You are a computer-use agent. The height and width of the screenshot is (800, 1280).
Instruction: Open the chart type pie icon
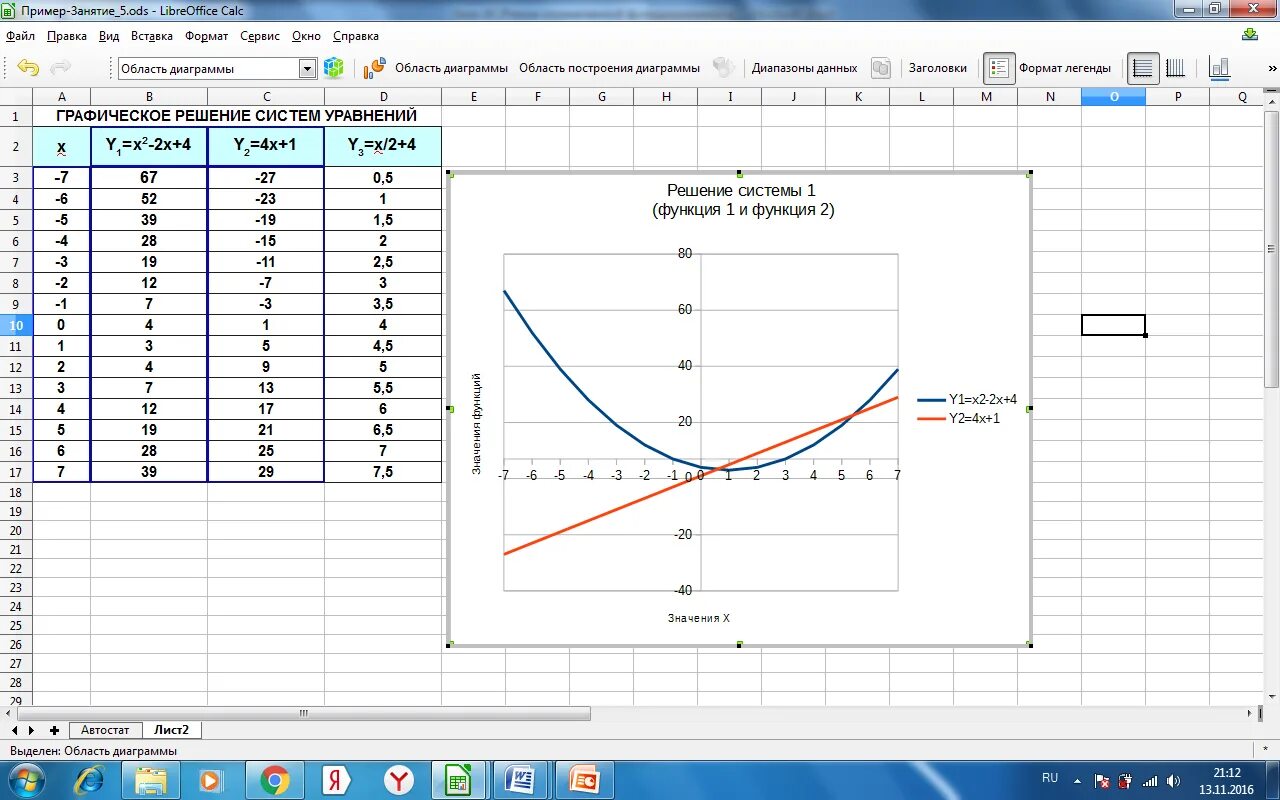[375, 68]
